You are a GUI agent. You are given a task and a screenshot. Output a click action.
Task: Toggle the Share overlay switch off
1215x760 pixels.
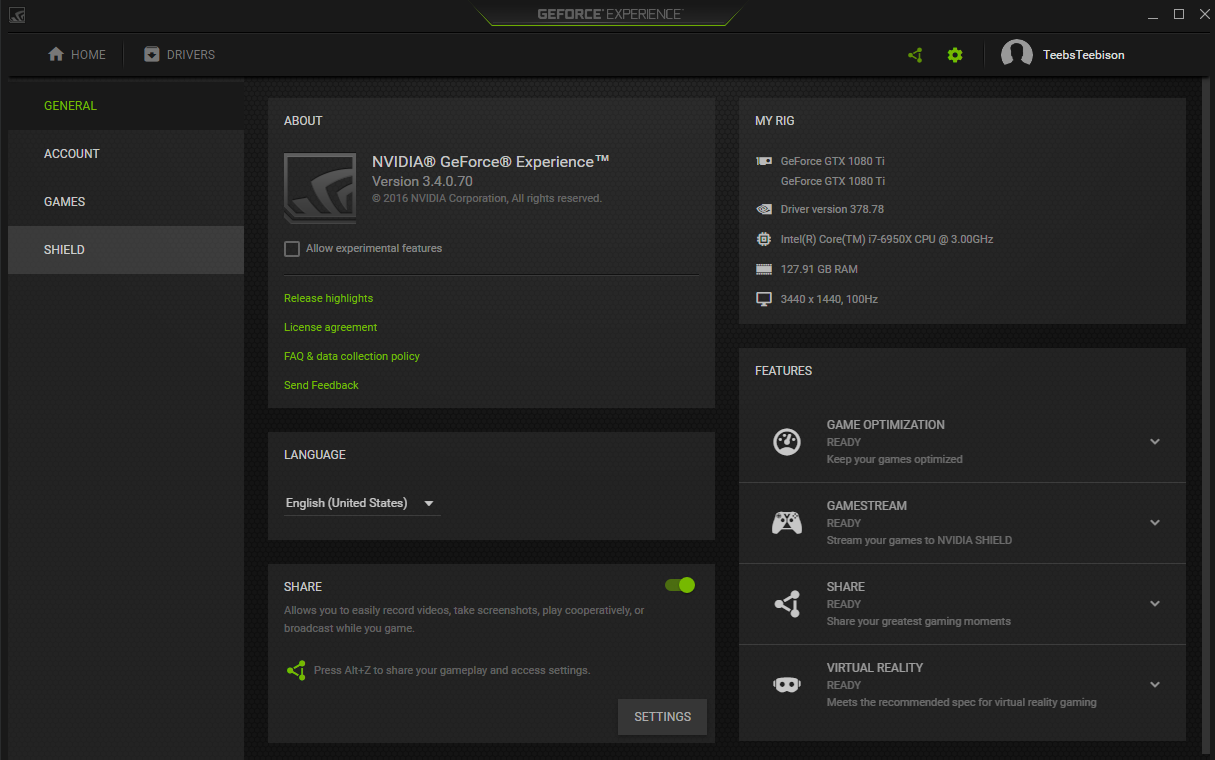point(680,585)
